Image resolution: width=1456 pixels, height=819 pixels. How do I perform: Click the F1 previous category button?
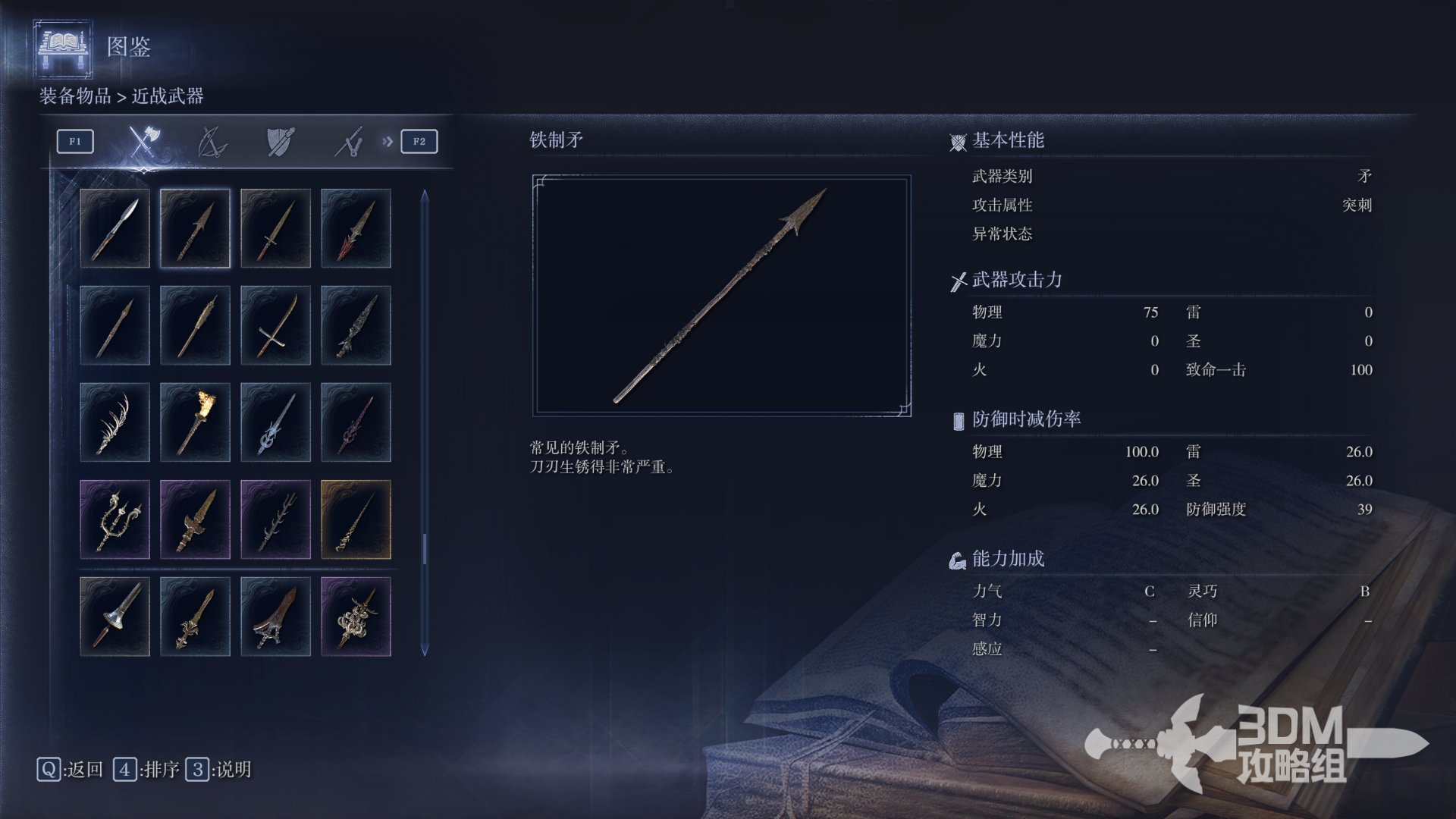(x=75, y=141)
